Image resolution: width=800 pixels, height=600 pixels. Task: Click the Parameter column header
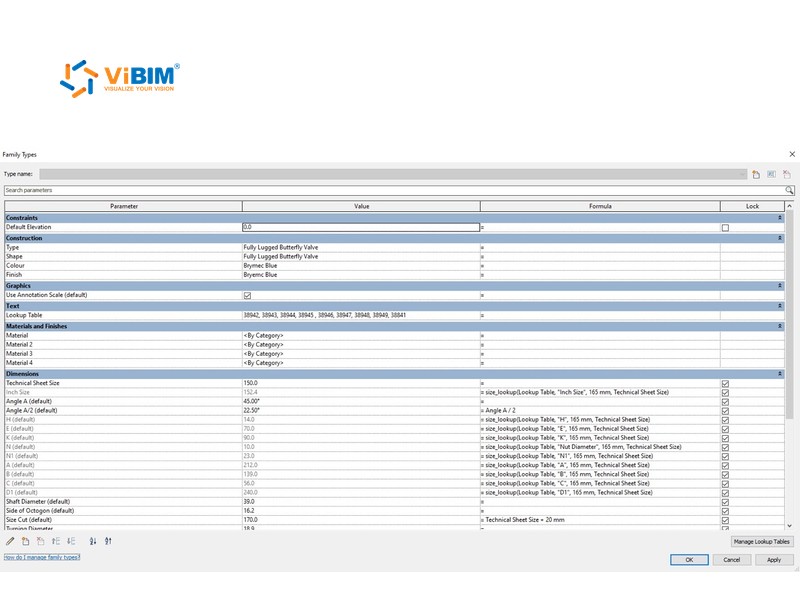pyautogui.click(x=123, y=206)
